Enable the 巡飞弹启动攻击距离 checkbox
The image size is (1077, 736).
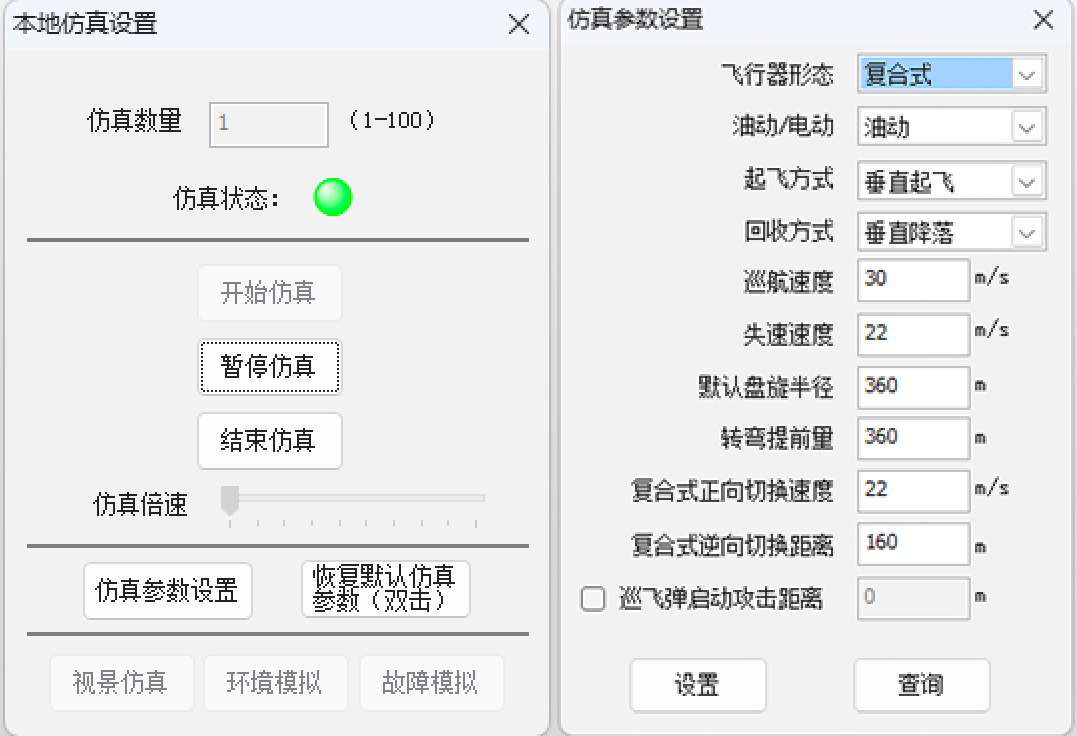[593, 598]
